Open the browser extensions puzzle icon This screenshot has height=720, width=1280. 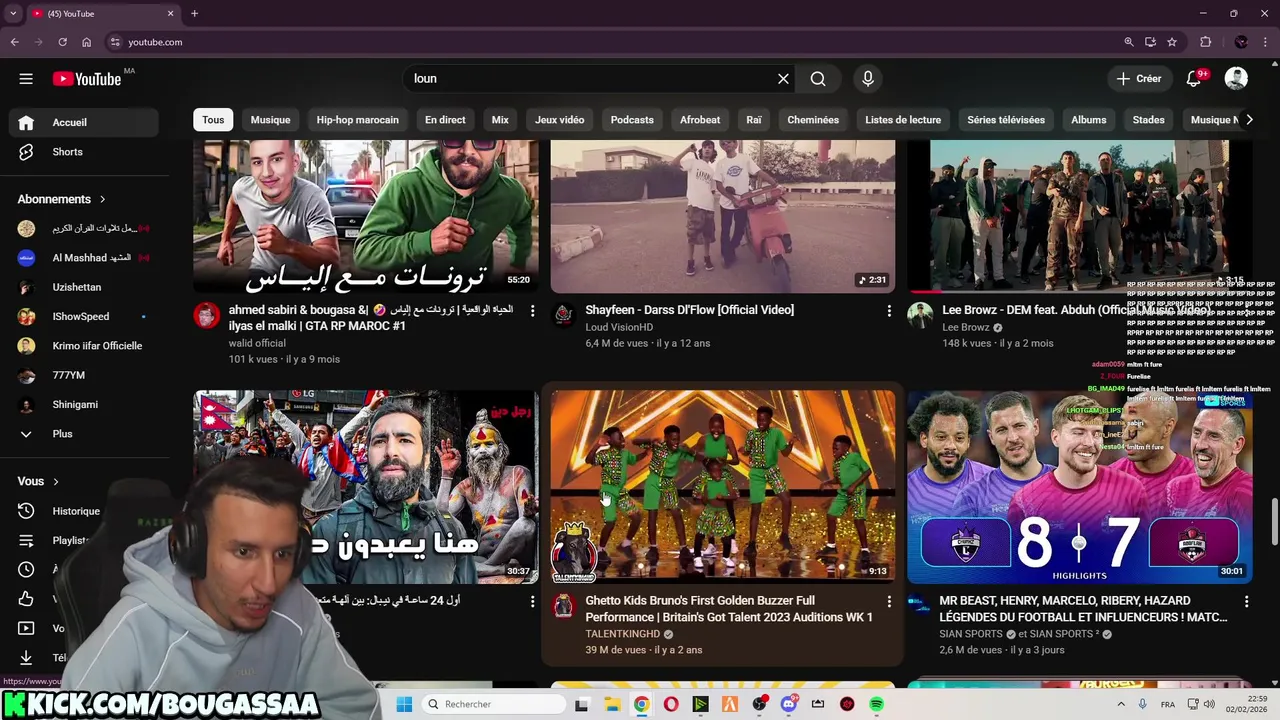point(1205,42)
